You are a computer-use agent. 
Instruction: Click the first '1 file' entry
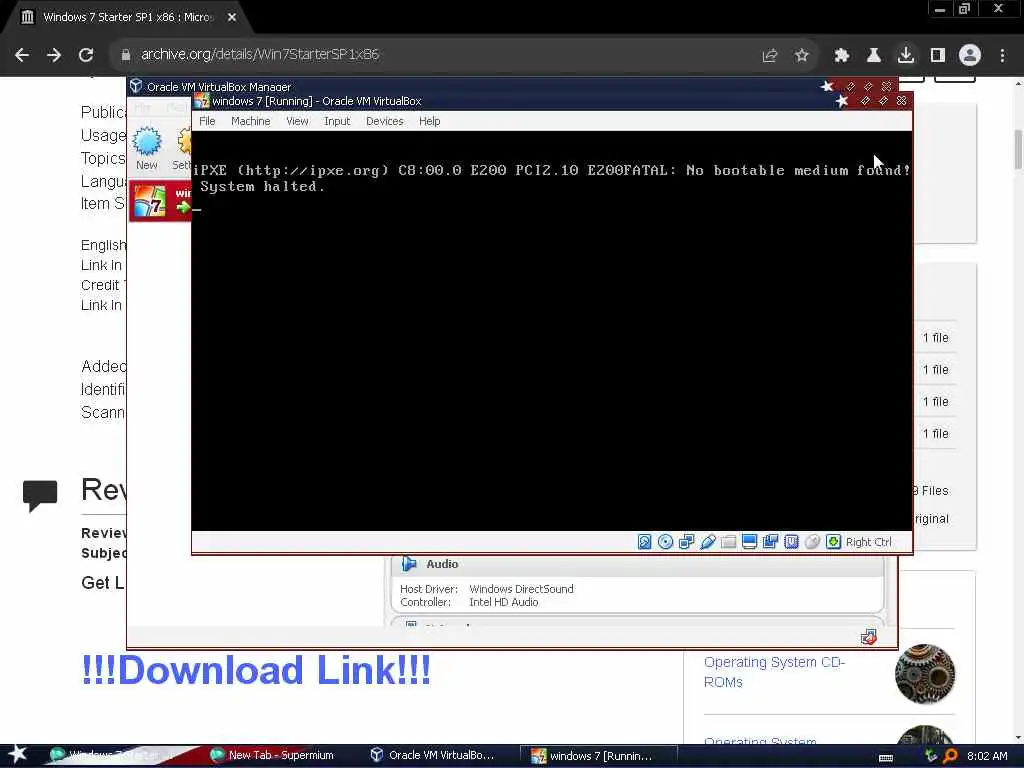click(x=935, y=338)
